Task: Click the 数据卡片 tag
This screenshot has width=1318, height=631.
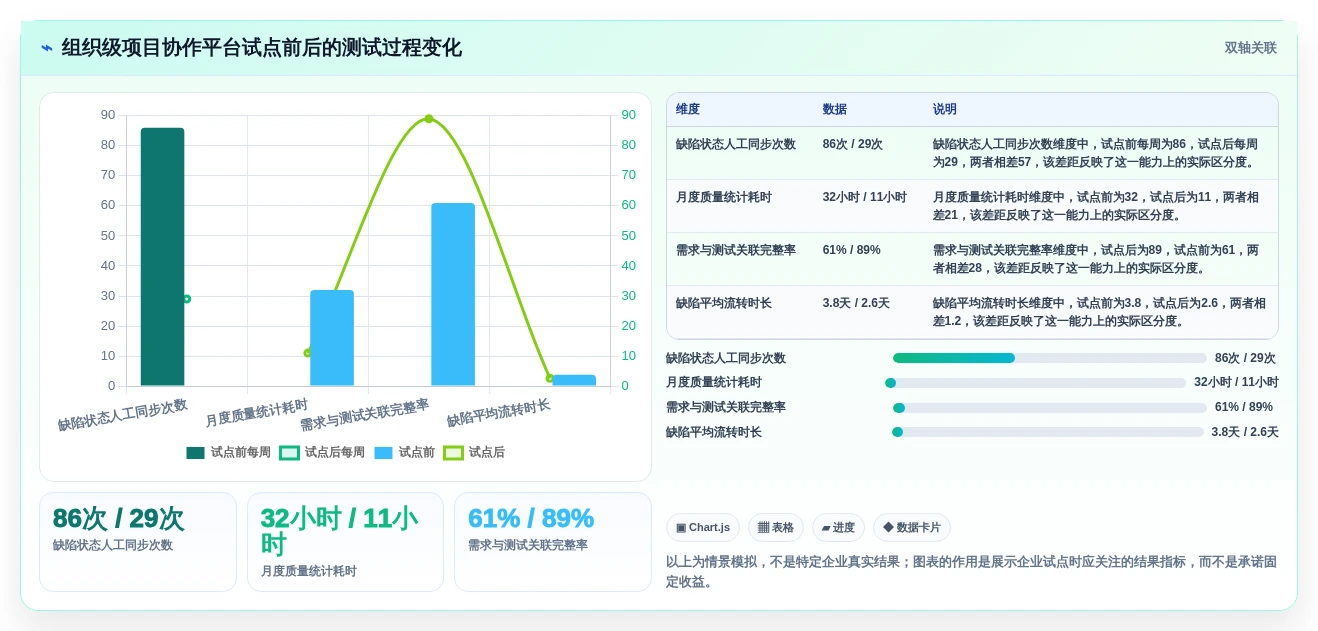Action: tap(912, 528)
